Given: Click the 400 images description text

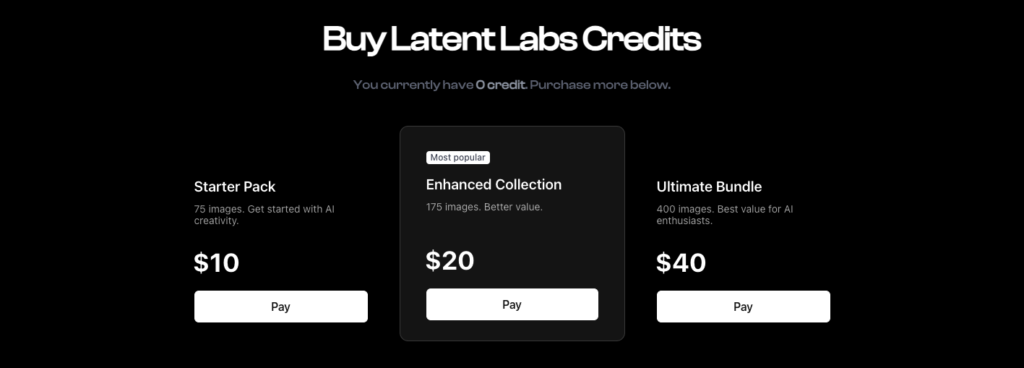Looking at the screenshot, I should click(725, 215).
